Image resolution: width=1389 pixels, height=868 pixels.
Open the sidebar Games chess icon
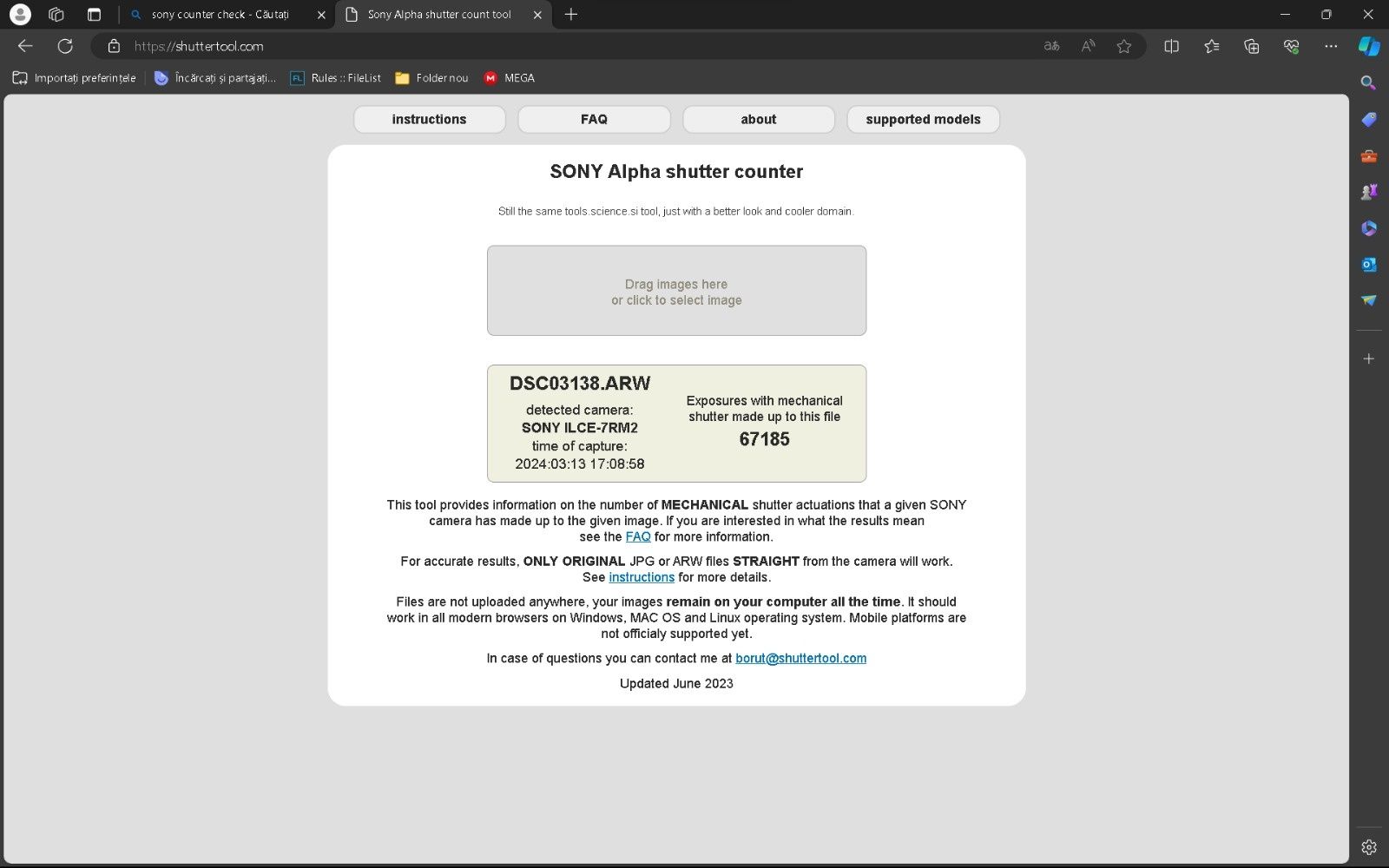click(x=1369, y=192)
